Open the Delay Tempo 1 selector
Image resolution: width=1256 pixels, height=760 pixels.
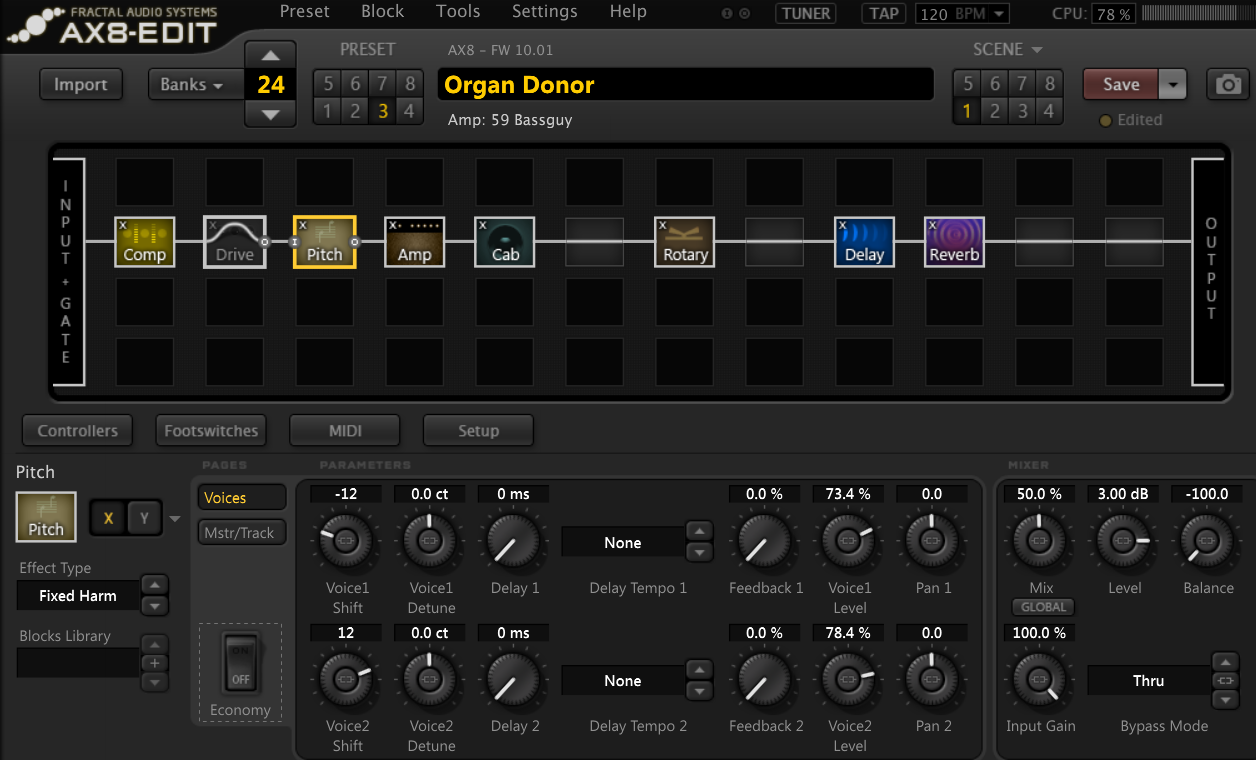[x=623, y=542]
